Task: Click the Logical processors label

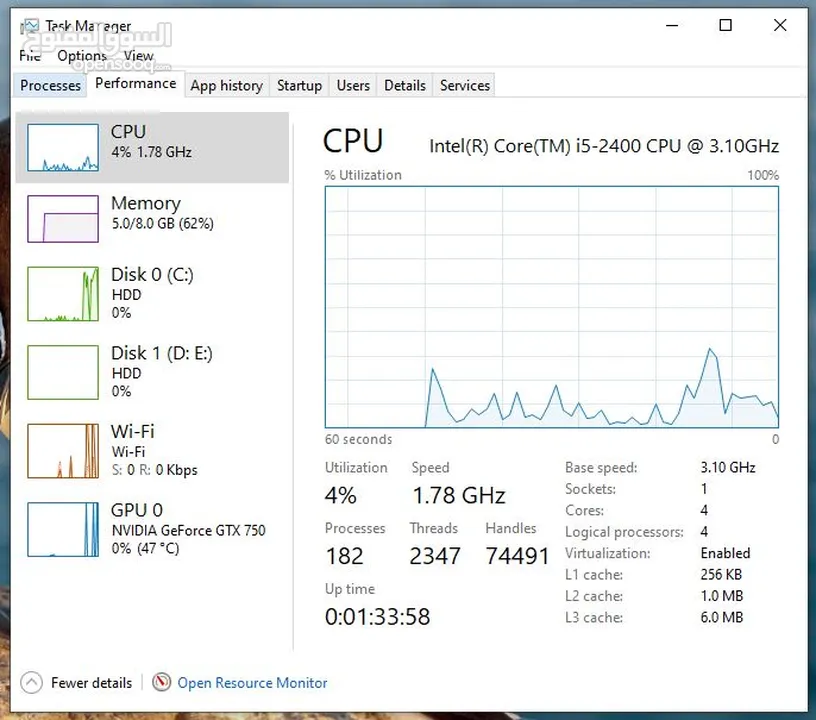Action: (624, 532)
